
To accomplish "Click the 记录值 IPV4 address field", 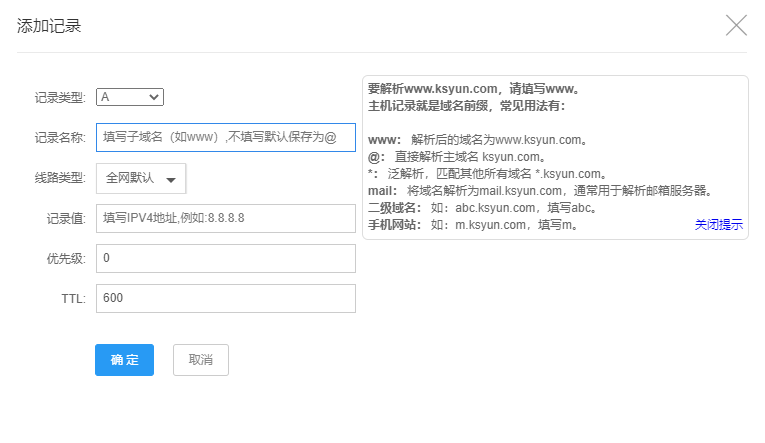I will click(226, 219).
